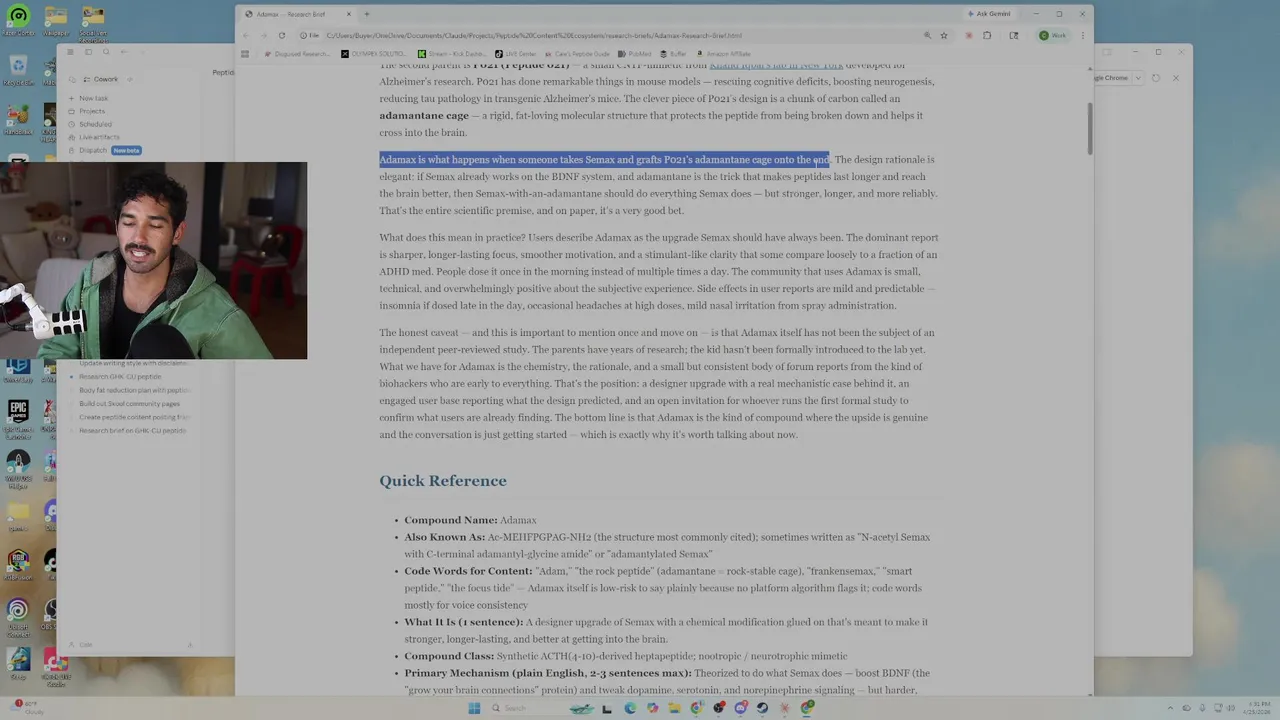Click the file path address bar
This screenshot has width=1280, height=720.
[x=610, y=36]
